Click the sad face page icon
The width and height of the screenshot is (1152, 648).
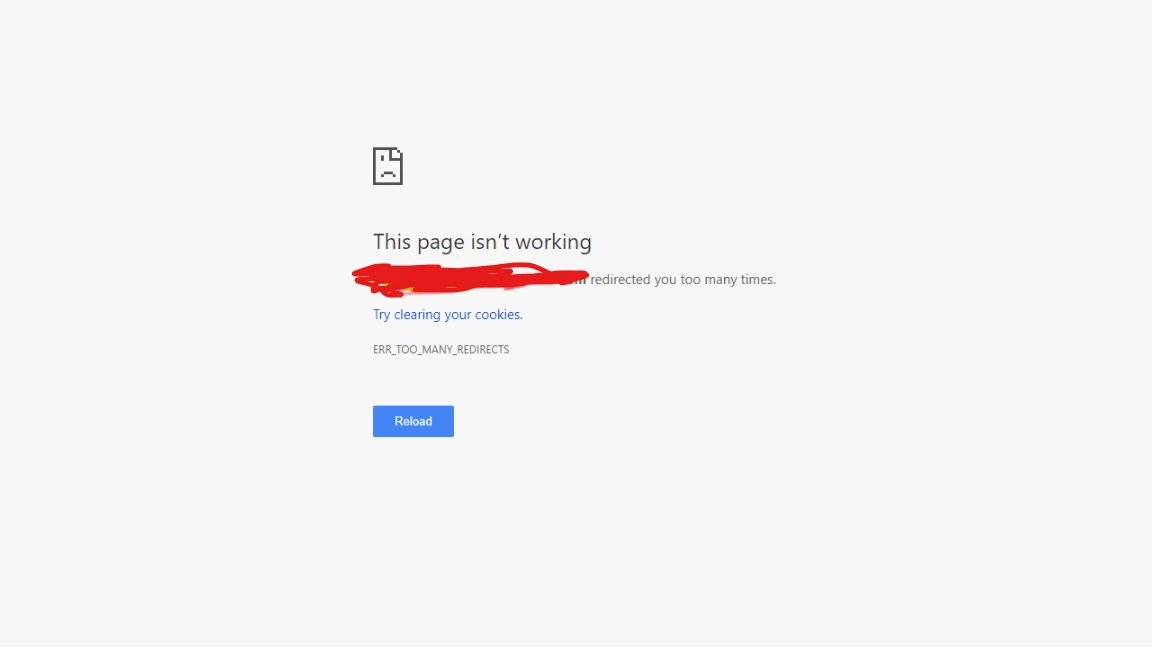coord(388,166)
